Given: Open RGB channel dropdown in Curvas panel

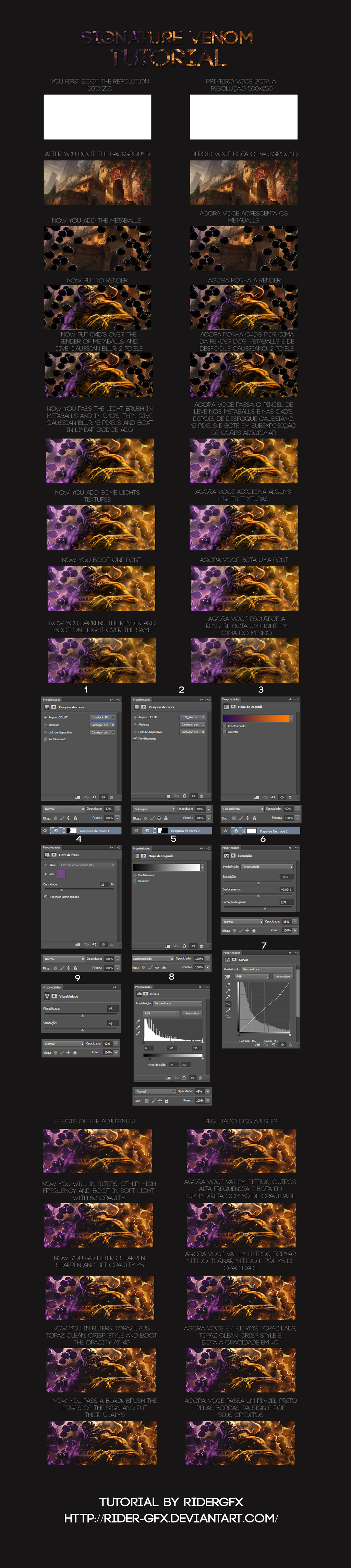Looking at the screenshot, I should pos(252,976).
